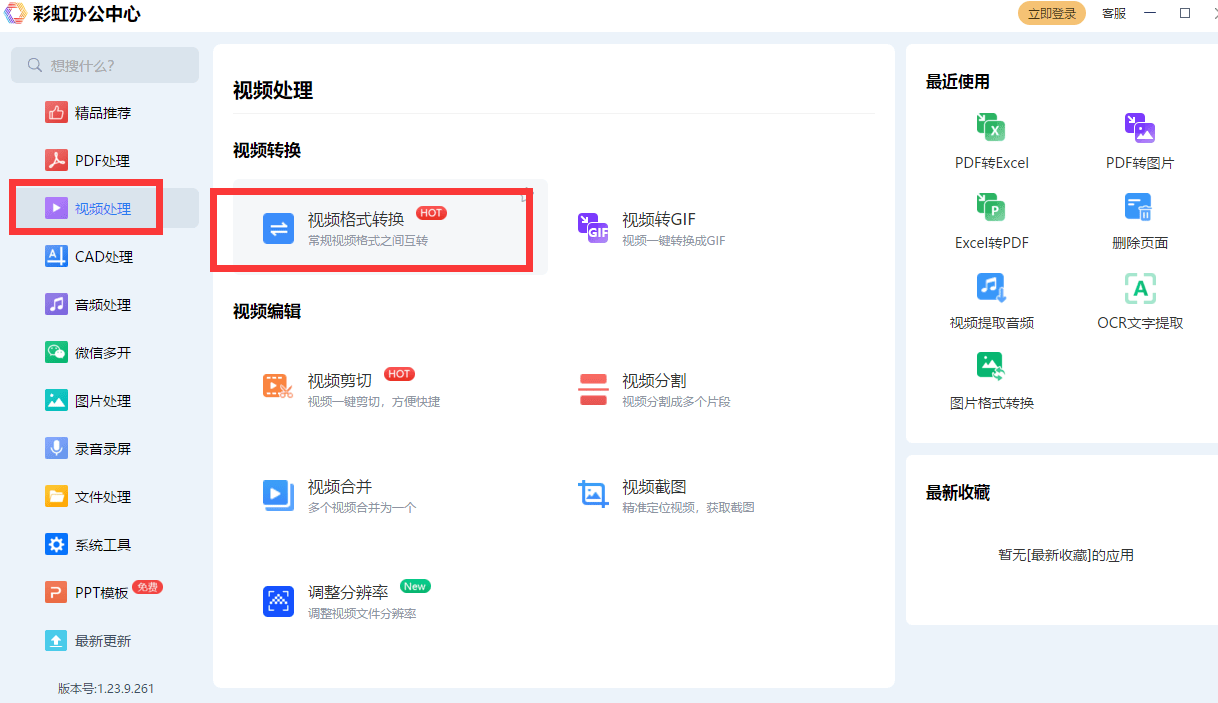Click the 音频处理 music note icon

coord(56,304)
